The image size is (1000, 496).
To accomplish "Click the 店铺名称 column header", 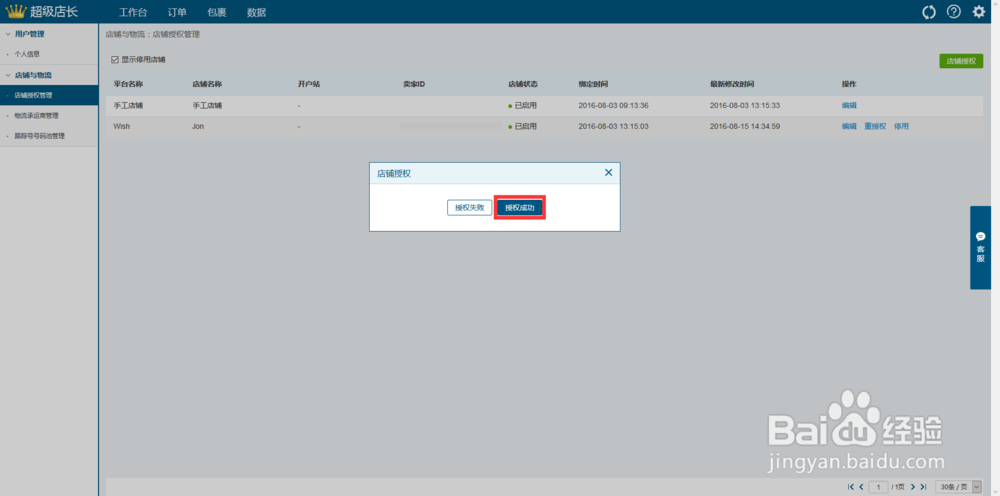I will tap(207, 84).
